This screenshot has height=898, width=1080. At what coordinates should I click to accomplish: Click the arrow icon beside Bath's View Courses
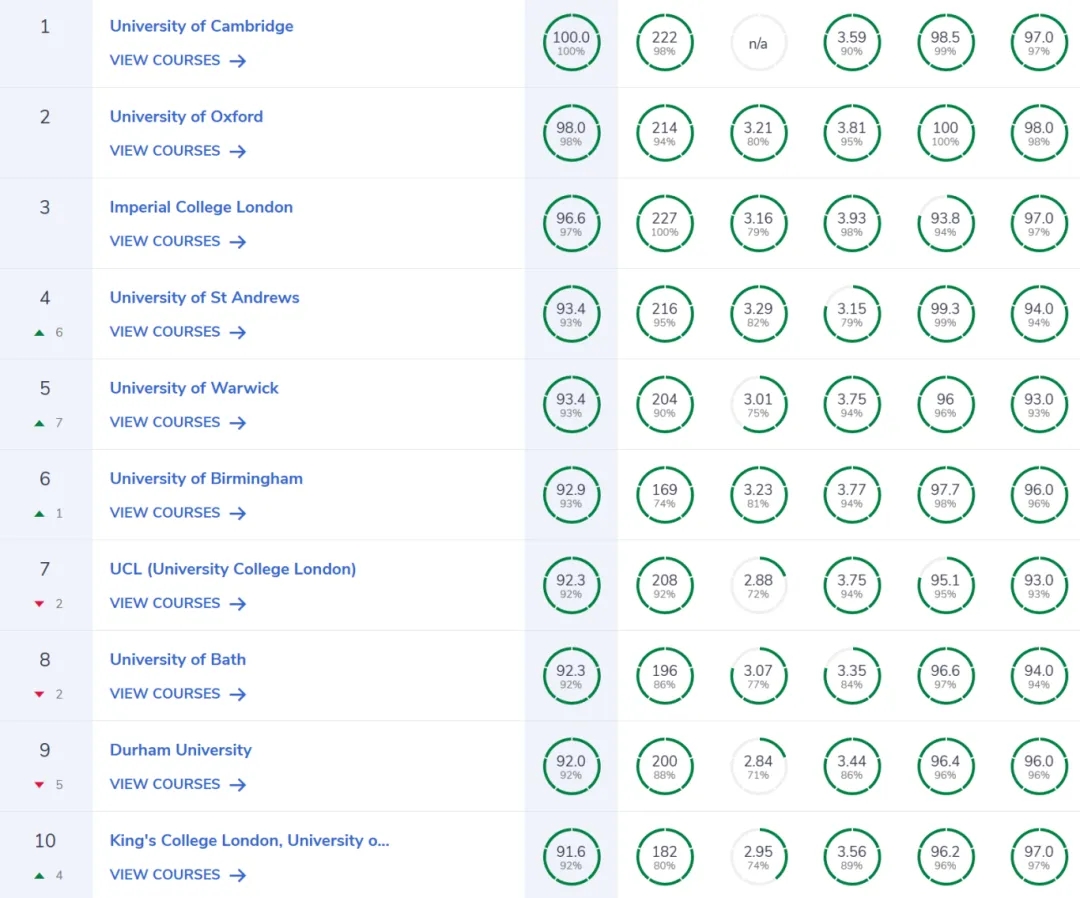[x=237, y=694]
